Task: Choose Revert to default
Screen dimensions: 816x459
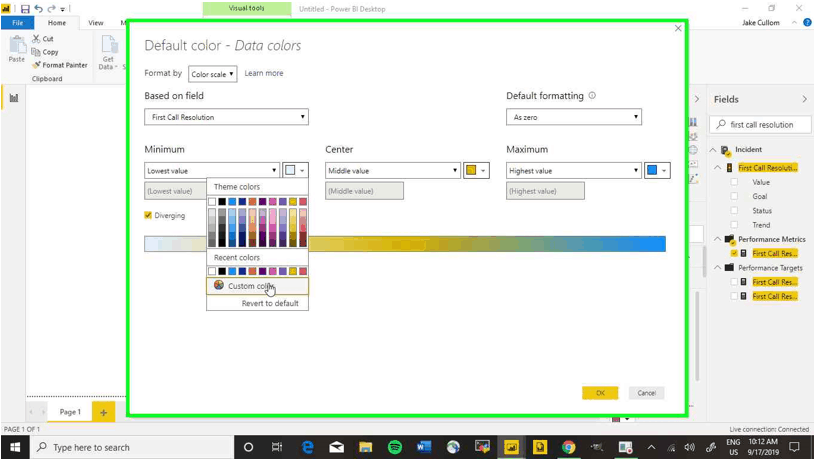Action: coord(270,303)
